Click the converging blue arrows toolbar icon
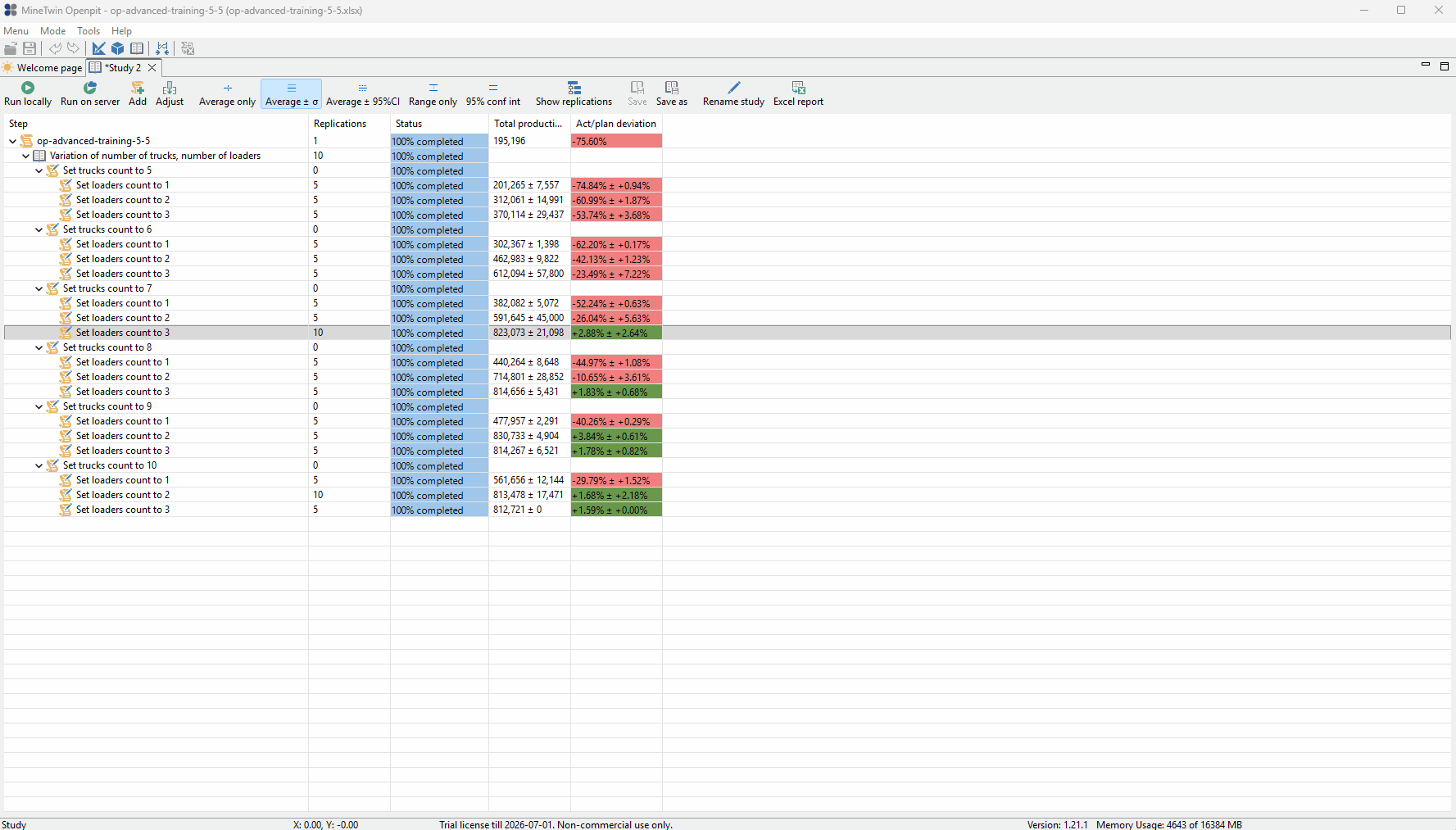The width and height of the screenshot is (1456, 830). [162, 48]
